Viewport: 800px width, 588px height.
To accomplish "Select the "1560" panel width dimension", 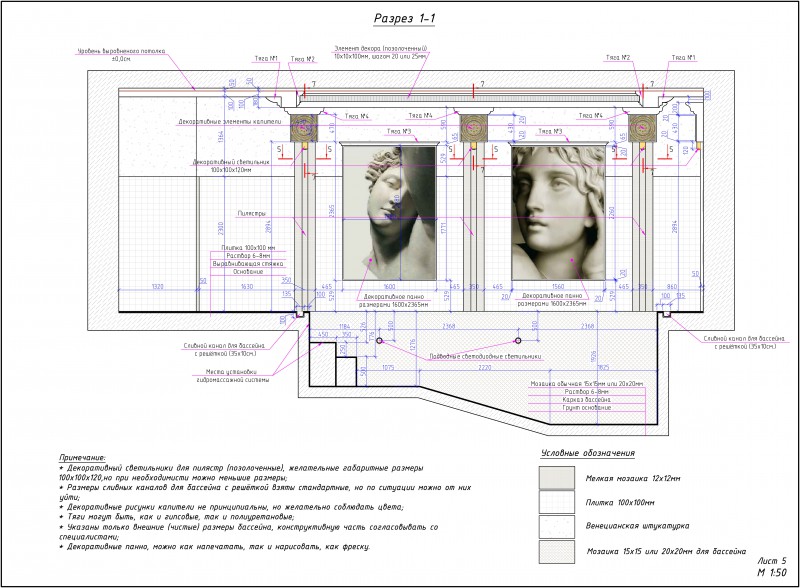I will (x=558, y=286).
